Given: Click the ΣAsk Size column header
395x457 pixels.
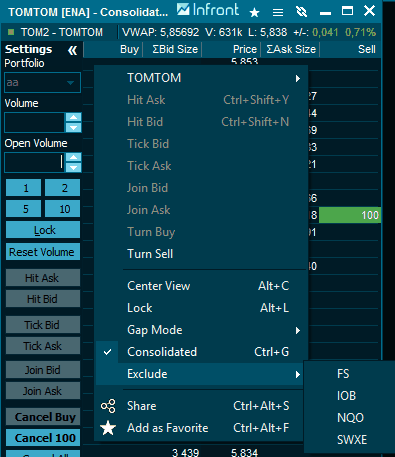Looking at the screenshot, I should (x=290, y=49).
